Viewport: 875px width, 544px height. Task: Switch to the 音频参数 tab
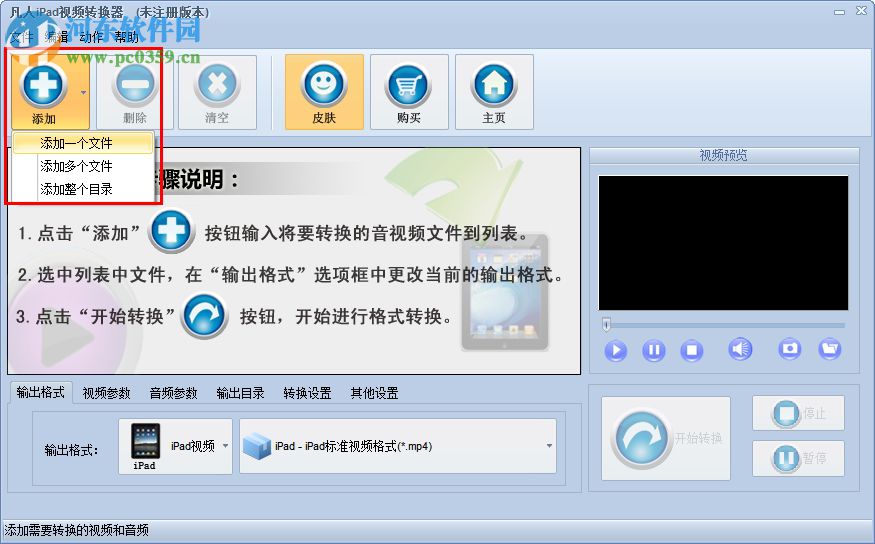click(174, 393)
